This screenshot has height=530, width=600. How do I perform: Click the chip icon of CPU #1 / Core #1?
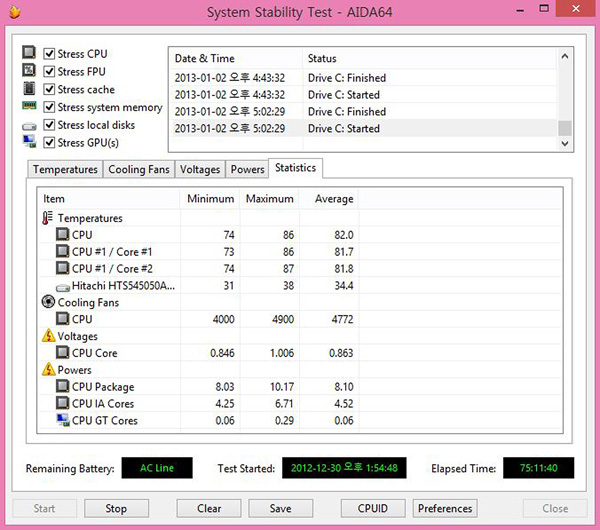(x=62, y=251)
